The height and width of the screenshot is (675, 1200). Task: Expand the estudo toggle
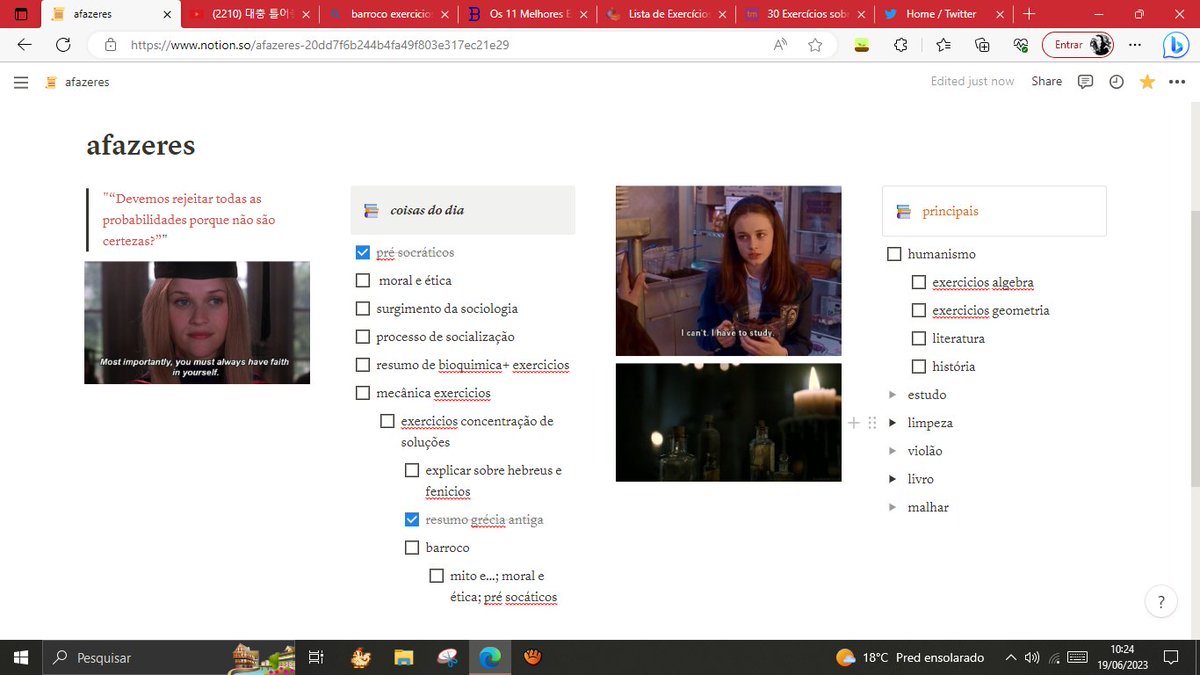[892, 395]
